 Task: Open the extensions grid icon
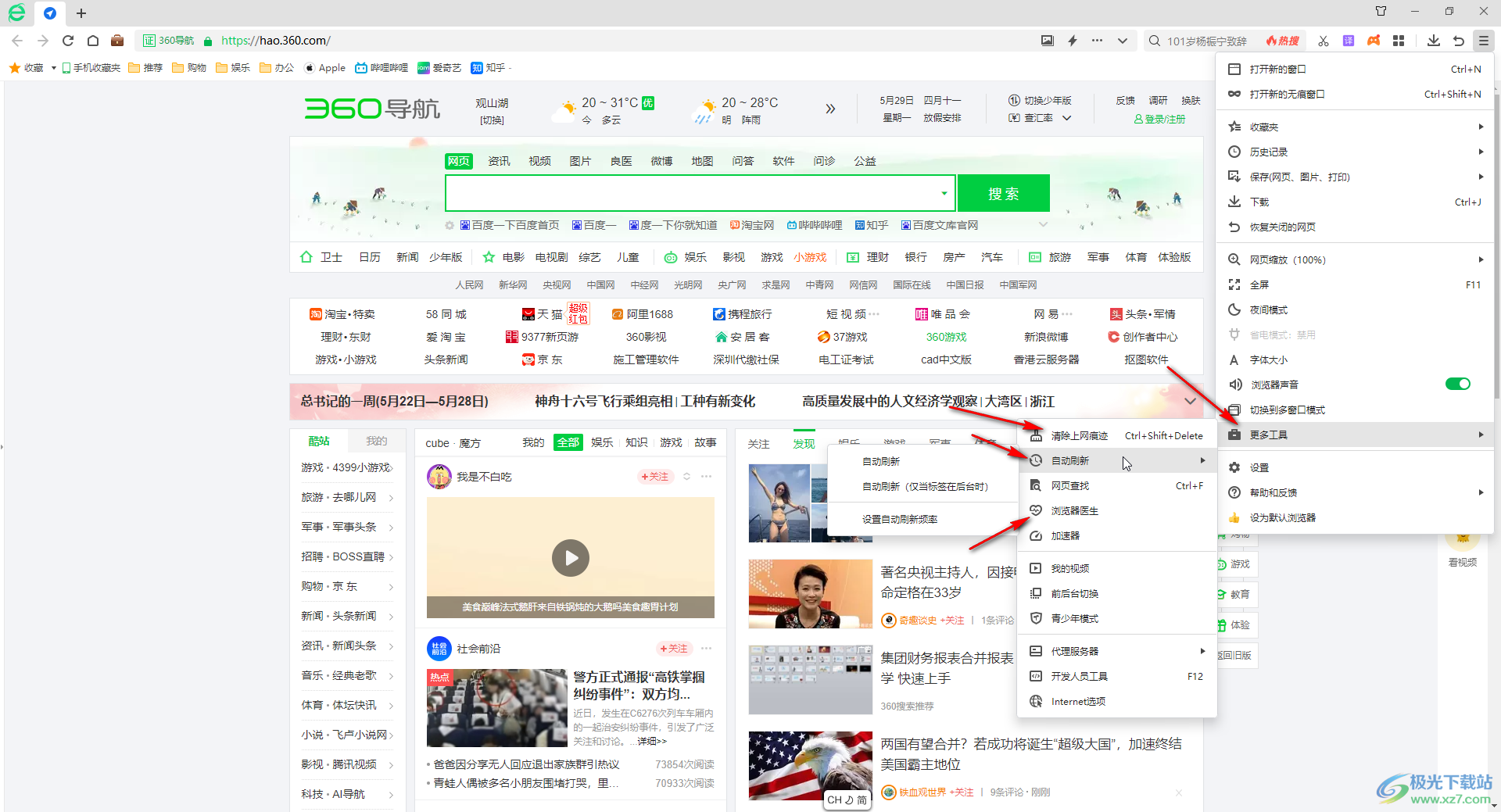coord(1399,41)
